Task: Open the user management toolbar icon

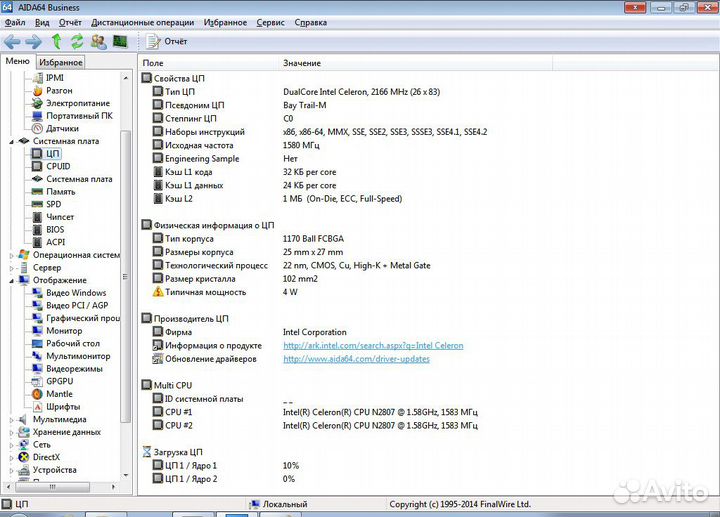Action: (x=98, y=42)
